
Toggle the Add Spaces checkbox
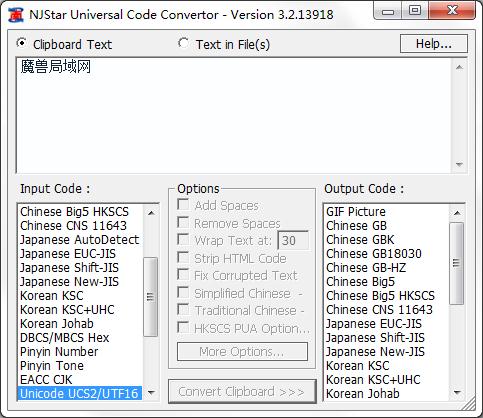[183, 204]
